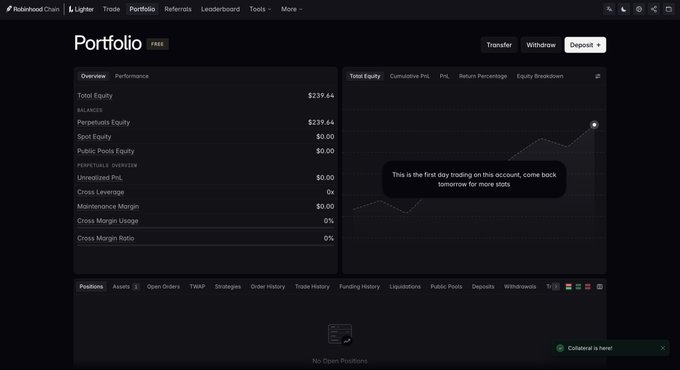680x370 pixels.
Task: Click the FREE account badge
Action: click(x=157, y=44)
